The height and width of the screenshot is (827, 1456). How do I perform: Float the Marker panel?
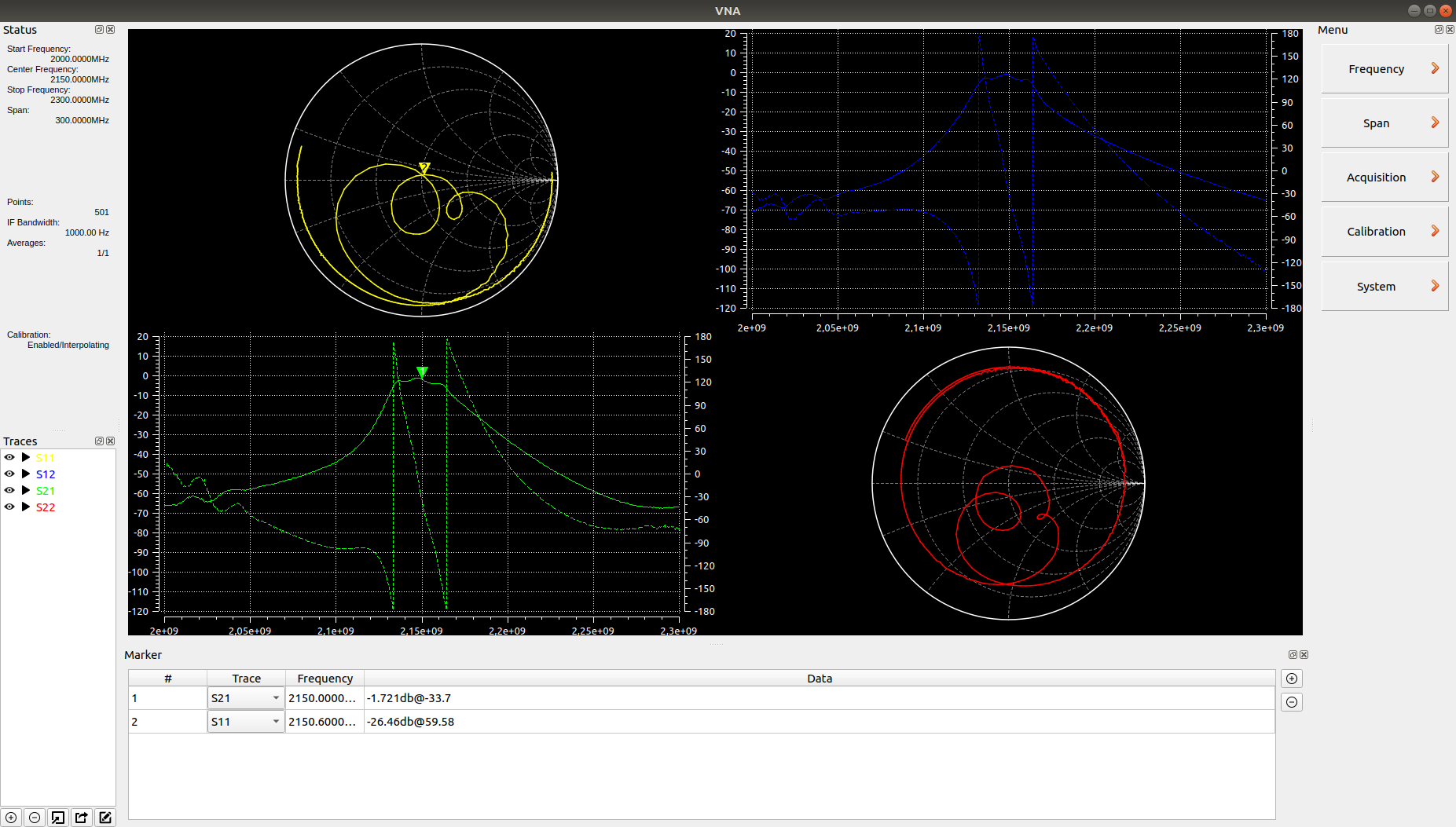tap(1293, 655)
